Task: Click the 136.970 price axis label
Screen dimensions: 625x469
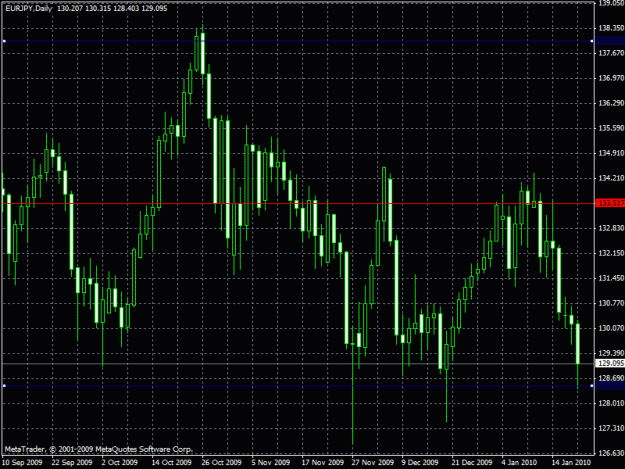Action: [611, 78]
